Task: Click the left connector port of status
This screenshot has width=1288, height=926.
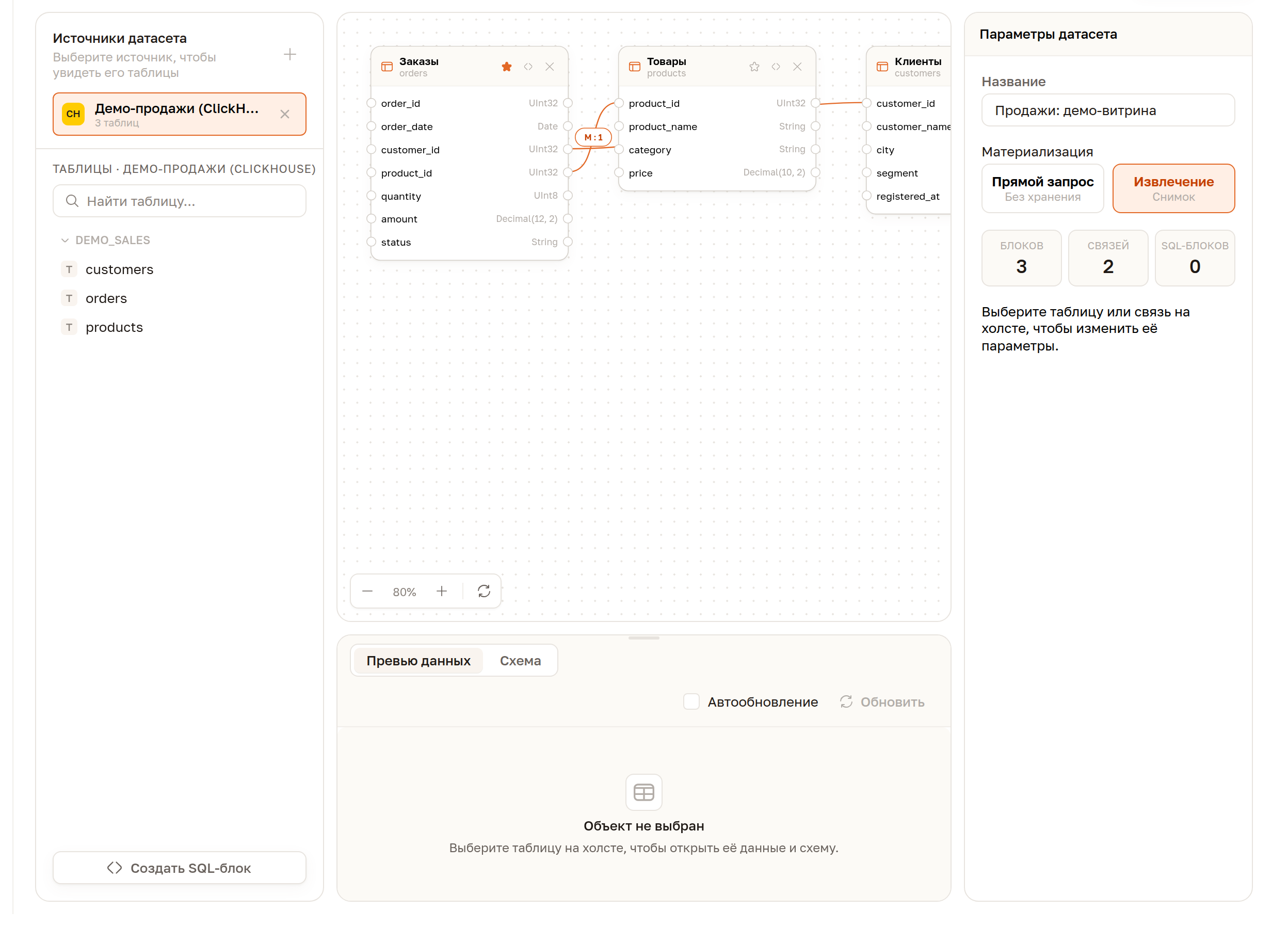Action: point(372,242)
